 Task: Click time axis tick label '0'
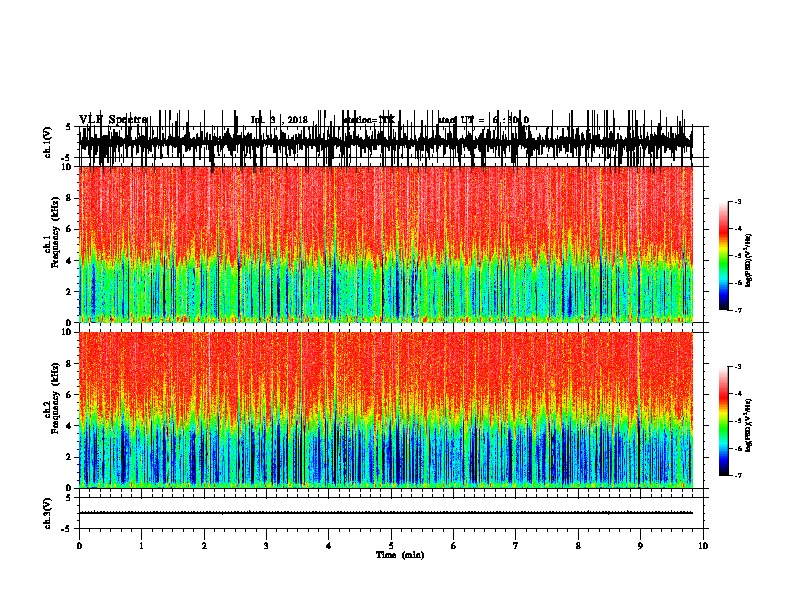click(x=79, y=546)
